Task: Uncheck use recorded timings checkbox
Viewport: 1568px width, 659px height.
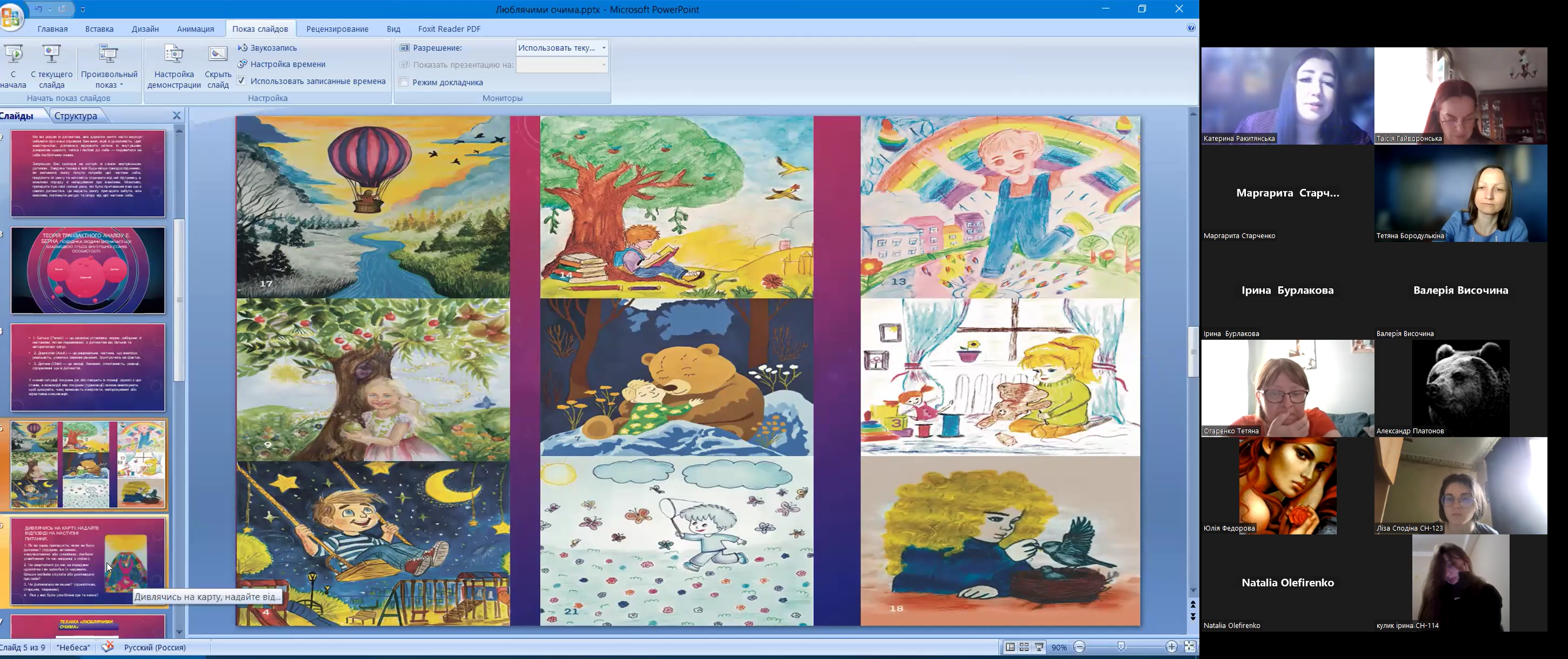Action: coord(242,81)
